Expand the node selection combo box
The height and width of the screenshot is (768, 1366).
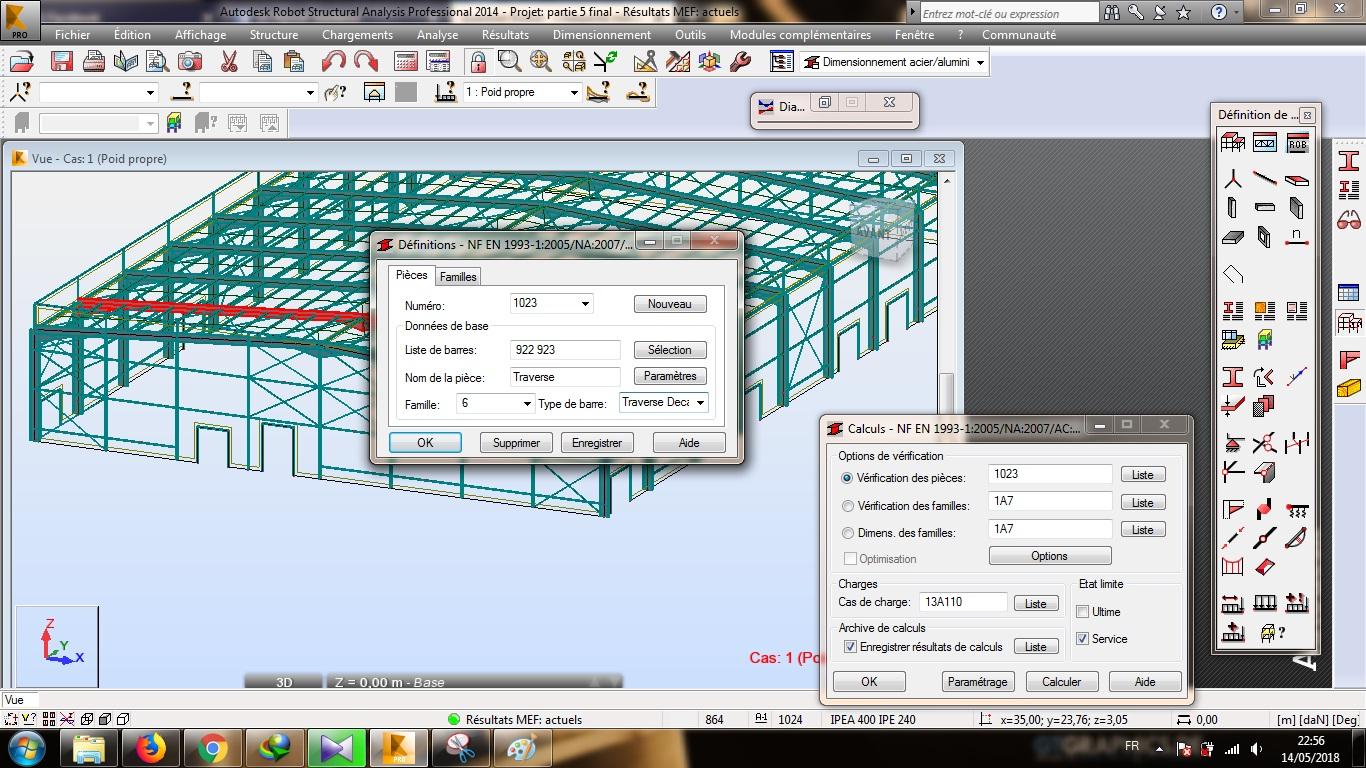click(x=151, y=92)
